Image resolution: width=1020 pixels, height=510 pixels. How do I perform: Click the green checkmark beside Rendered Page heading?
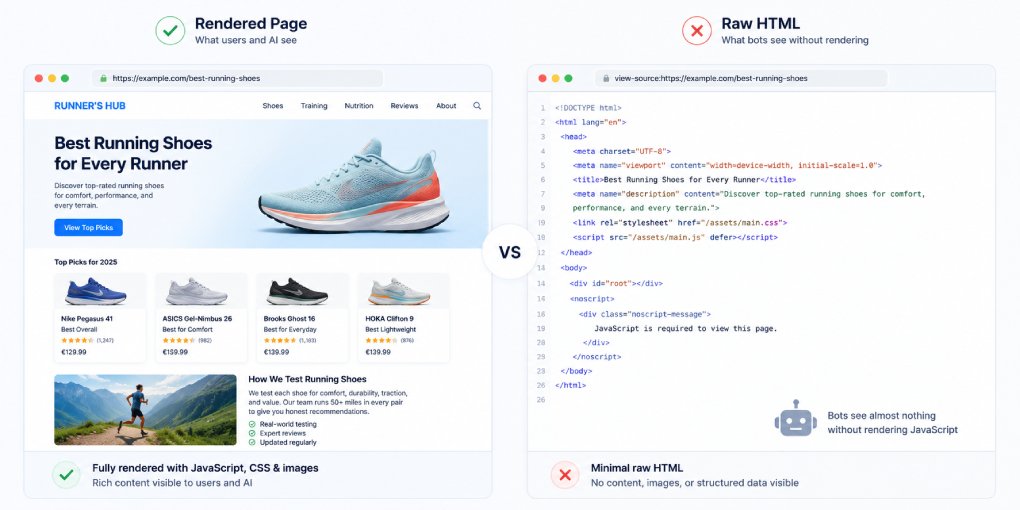point(170,31)
